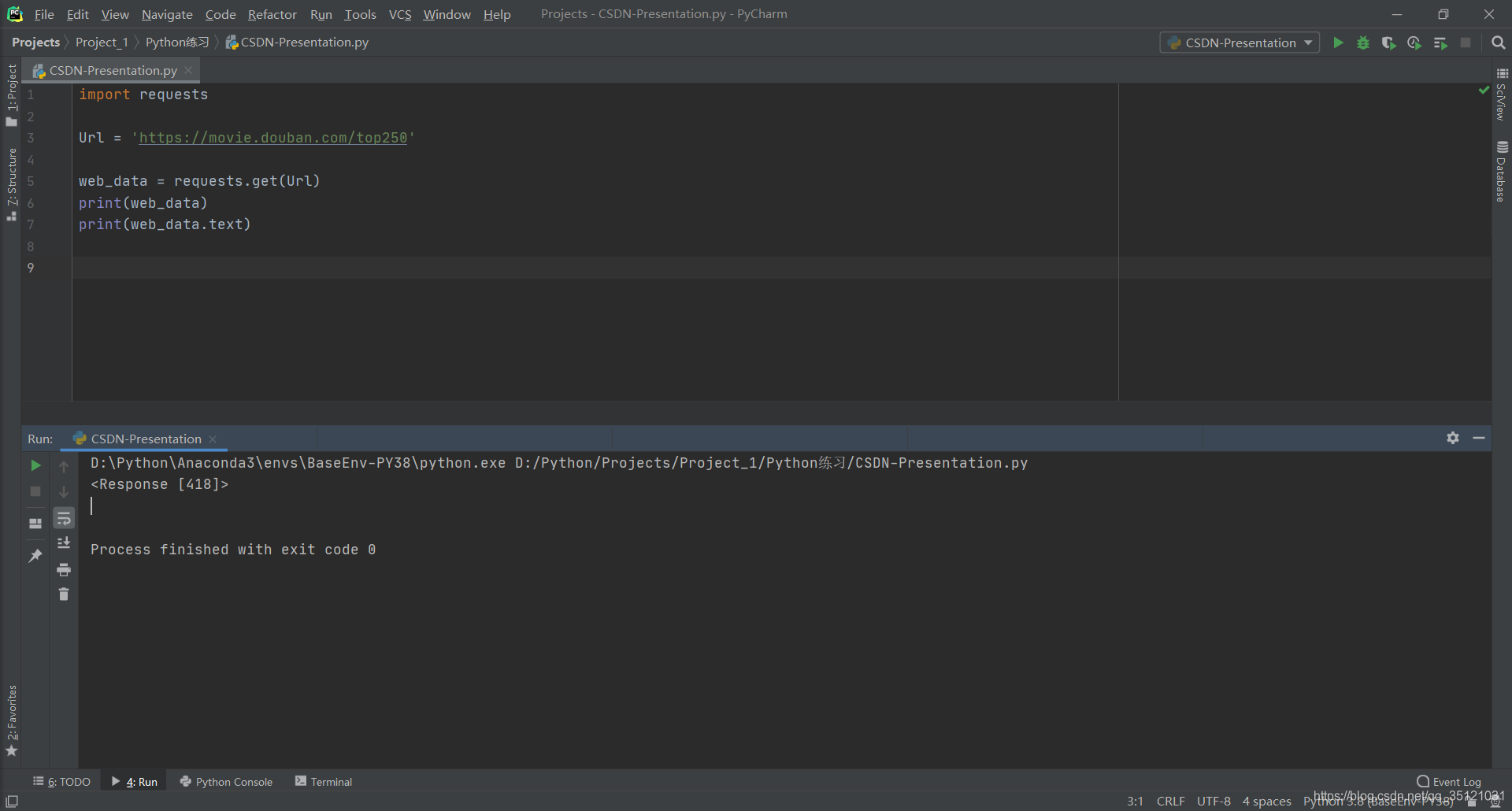Open the Edit menu
This screenshot has height=811, width=1512.
click(x=77, y=14)
